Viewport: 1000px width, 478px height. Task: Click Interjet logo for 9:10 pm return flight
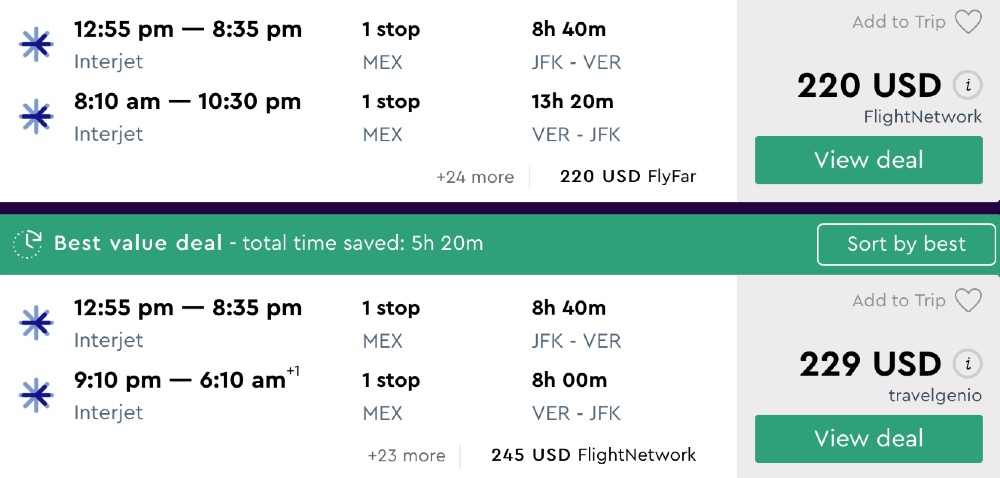[36, 396]
